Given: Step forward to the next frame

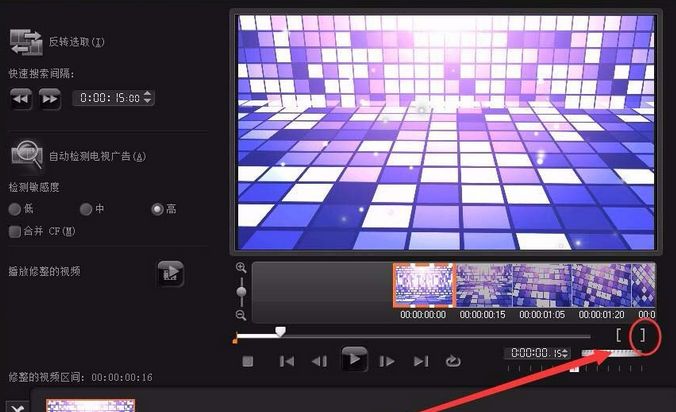Looking at the screenshot, I should coord(387,361).
